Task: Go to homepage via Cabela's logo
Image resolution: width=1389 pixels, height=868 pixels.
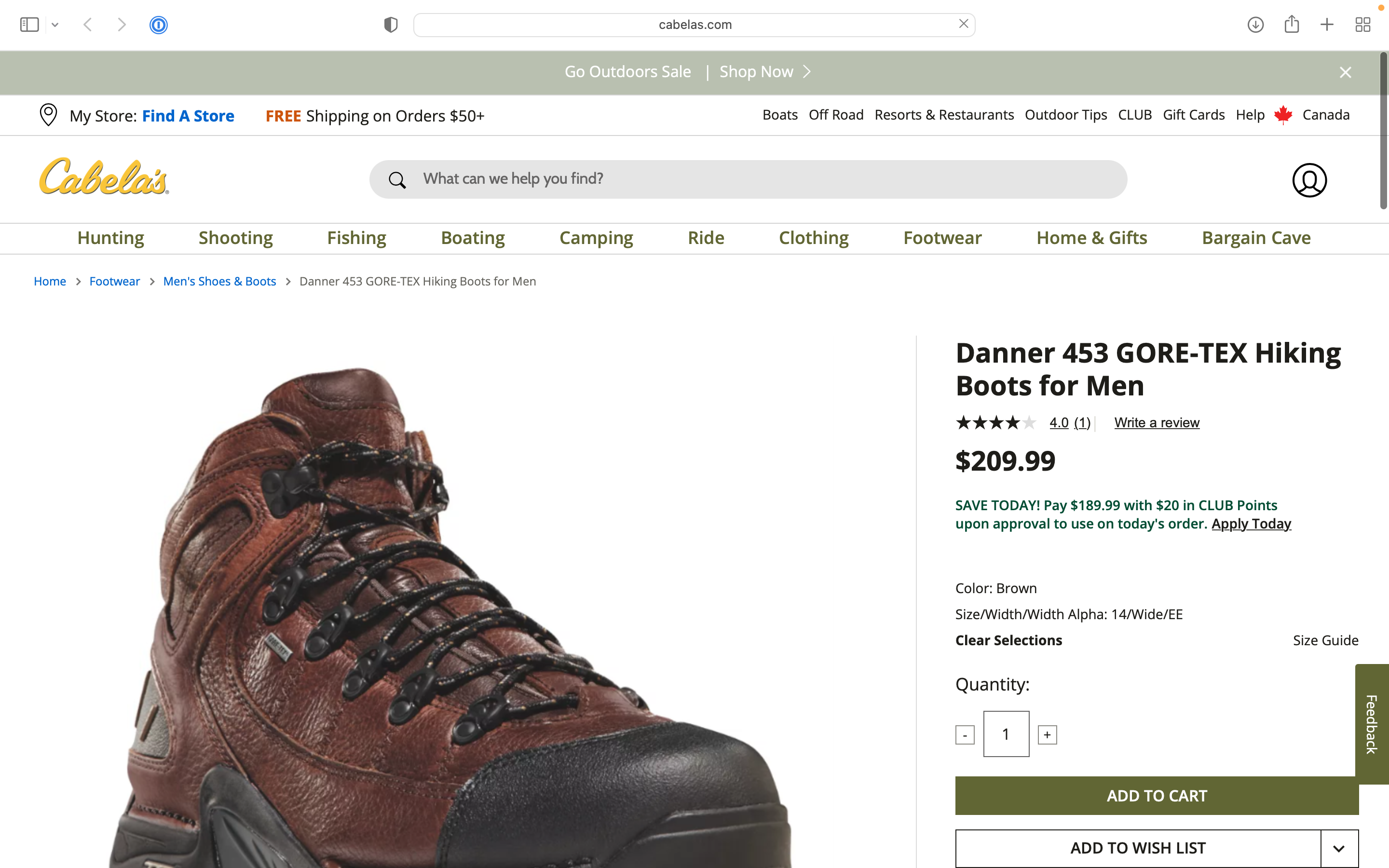Action: coord(104,176)
